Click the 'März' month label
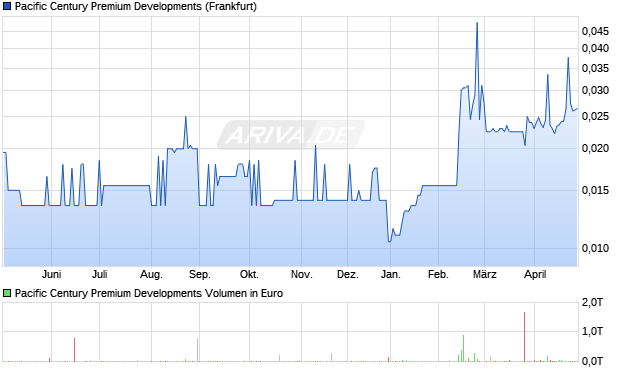This screenshot has height=371, width=620. tap(485, 274)
